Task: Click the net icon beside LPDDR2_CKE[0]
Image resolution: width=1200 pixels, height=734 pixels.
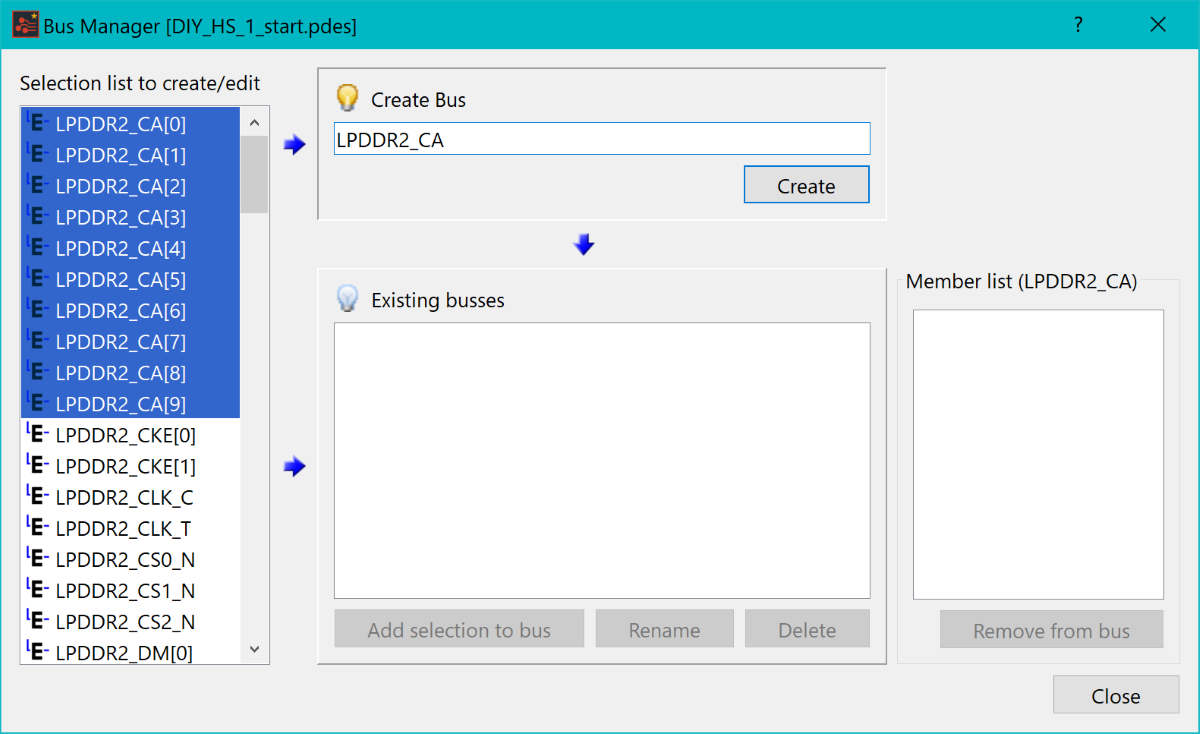Action: coord(37,434)
